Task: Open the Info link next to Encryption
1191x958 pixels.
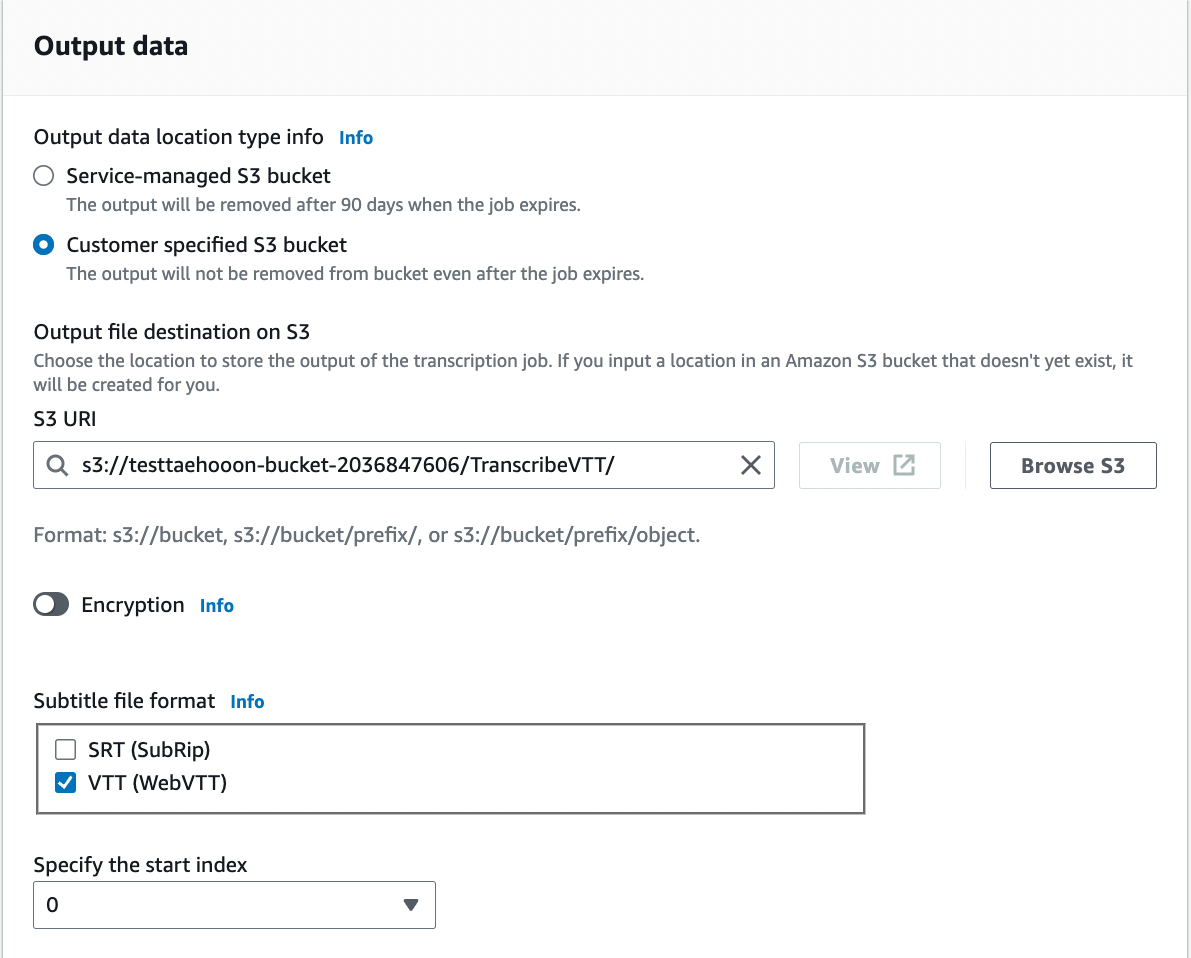Action: 217,605
